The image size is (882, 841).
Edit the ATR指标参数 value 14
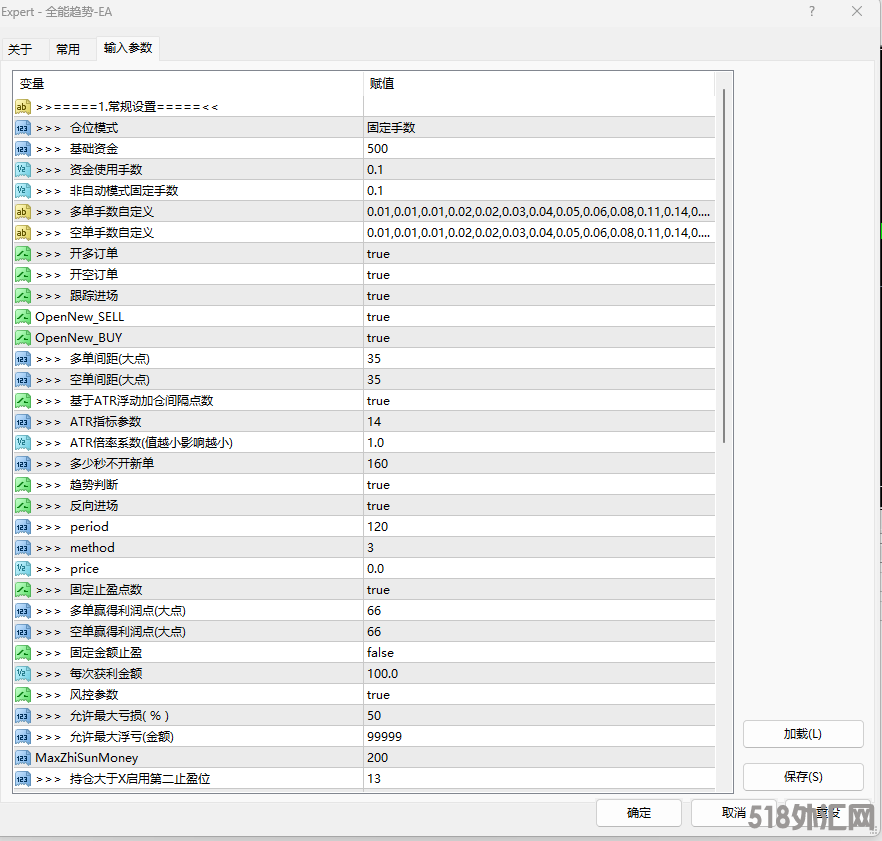point(539,421)
